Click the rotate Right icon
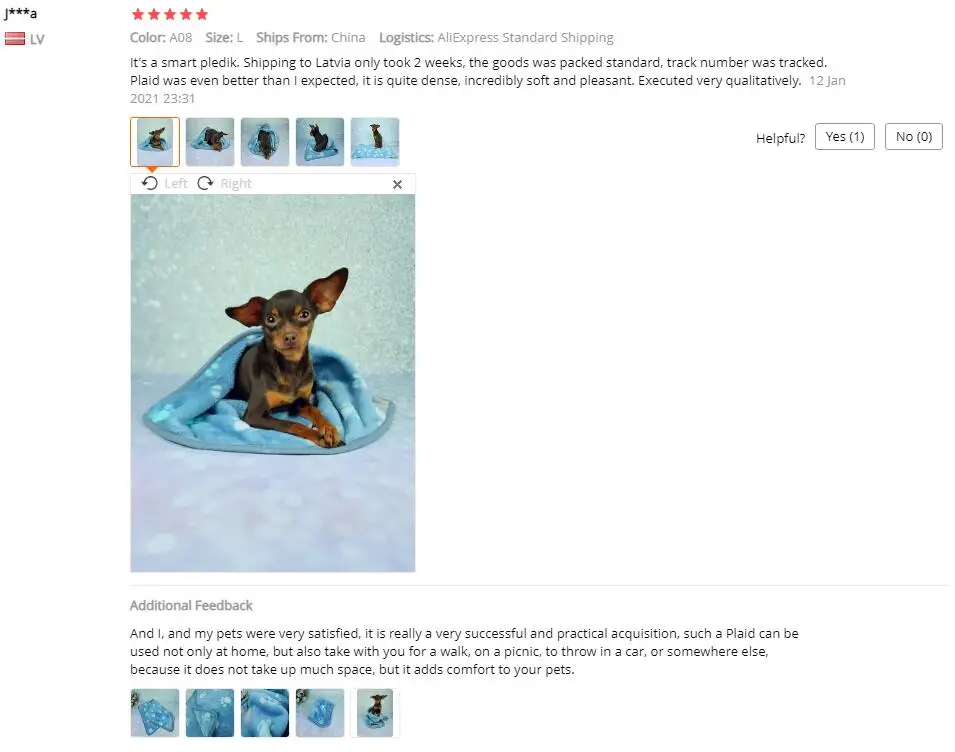This screenshot has height=752, width=955. pos(205,183)
